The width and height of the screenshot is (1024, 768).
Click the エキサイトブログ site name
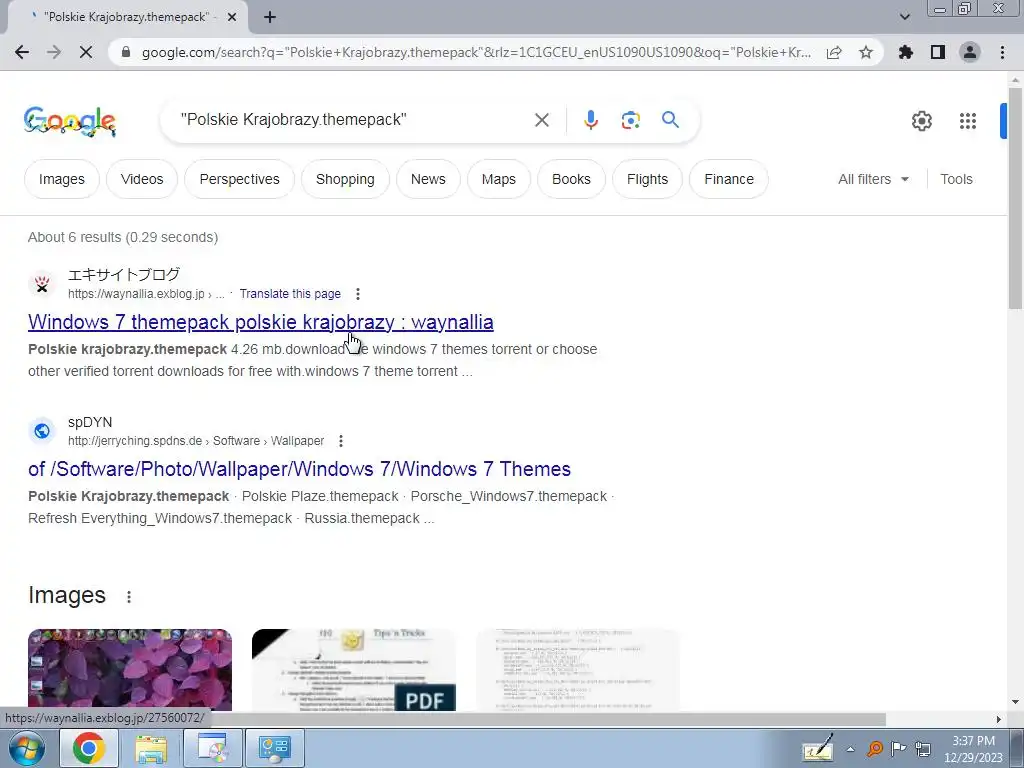click(123, 275)
